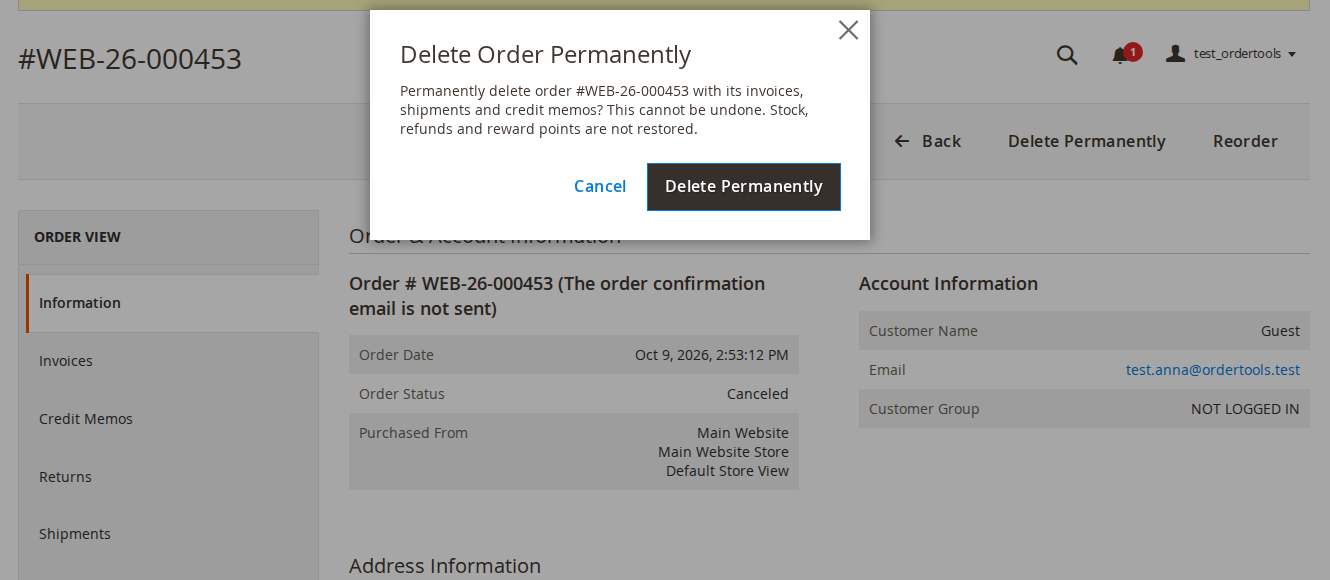Screen dimensions: 1330x580
Task: Click the Account Information heading
Action: point(948,284)
